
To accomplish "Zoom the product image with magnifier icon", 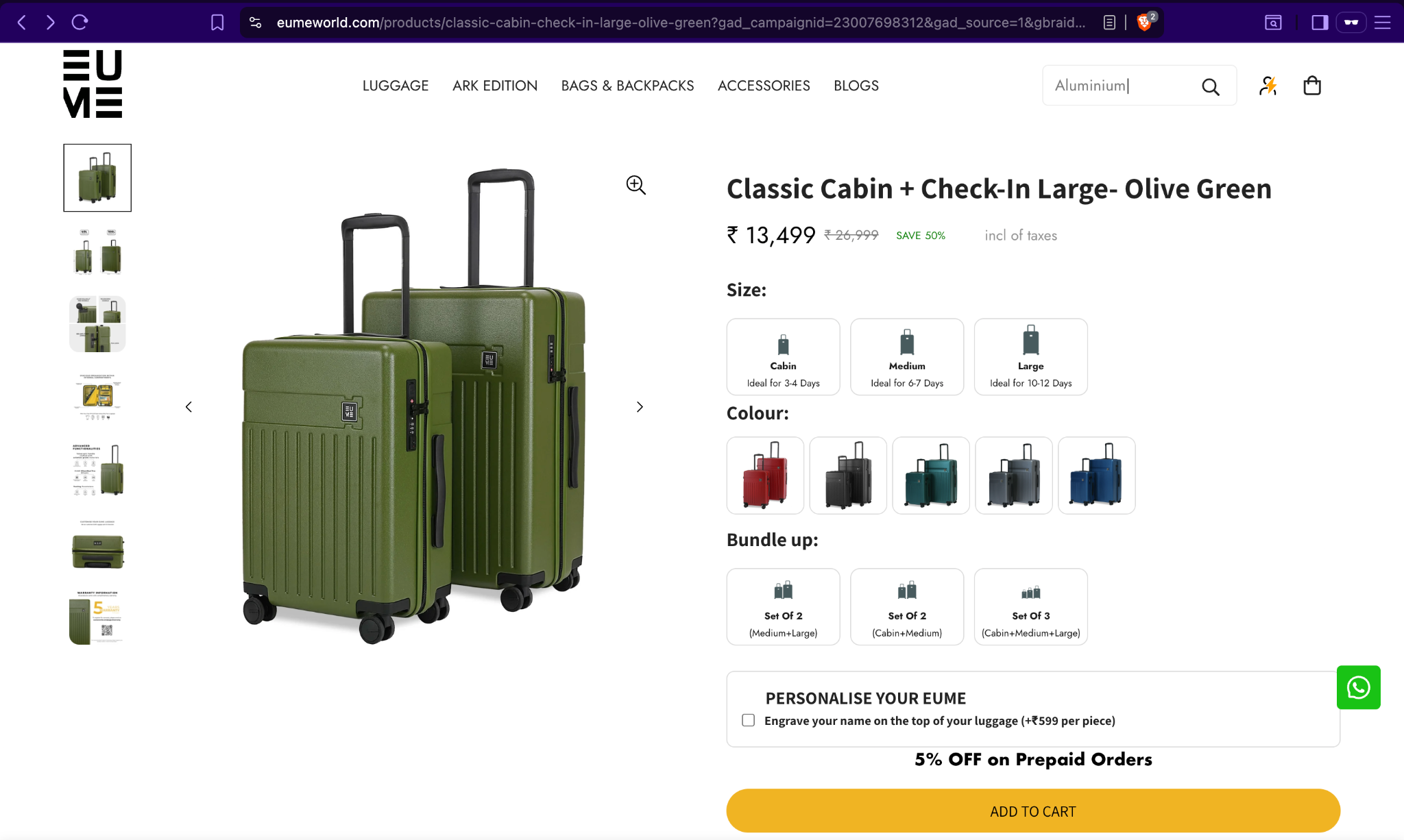I will tap(636, 185).
